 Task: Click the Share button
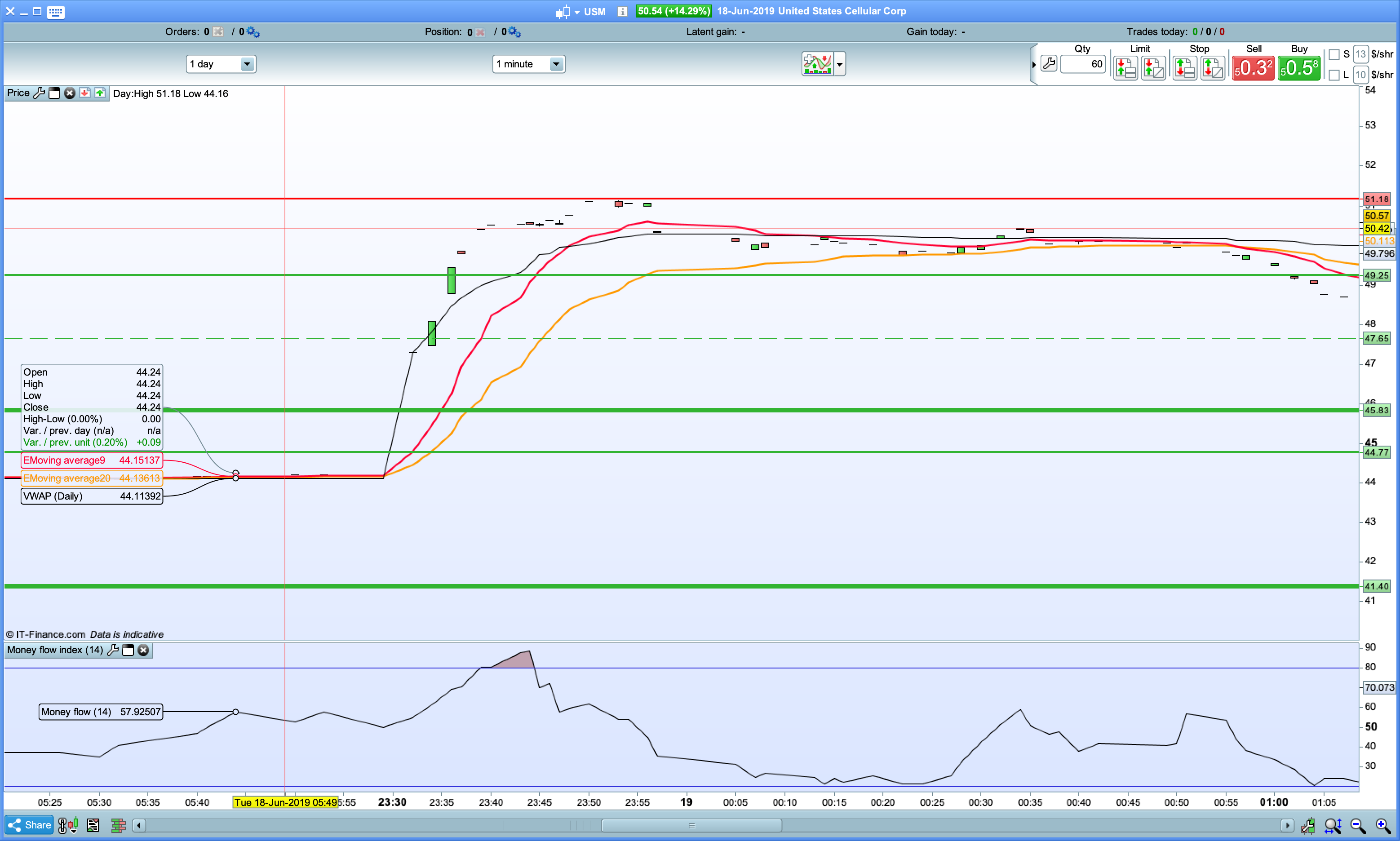coord(30,825)
